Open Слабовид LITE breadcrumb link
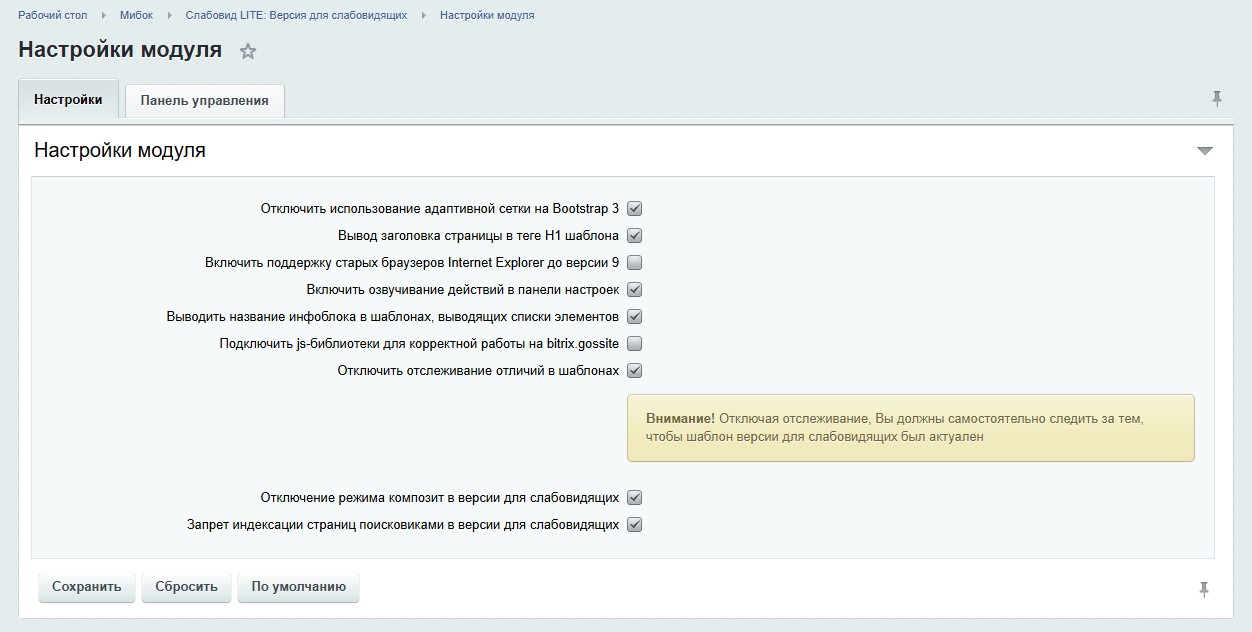Image resolution: width=1252 pixels, height=632 pixels. 296,15
